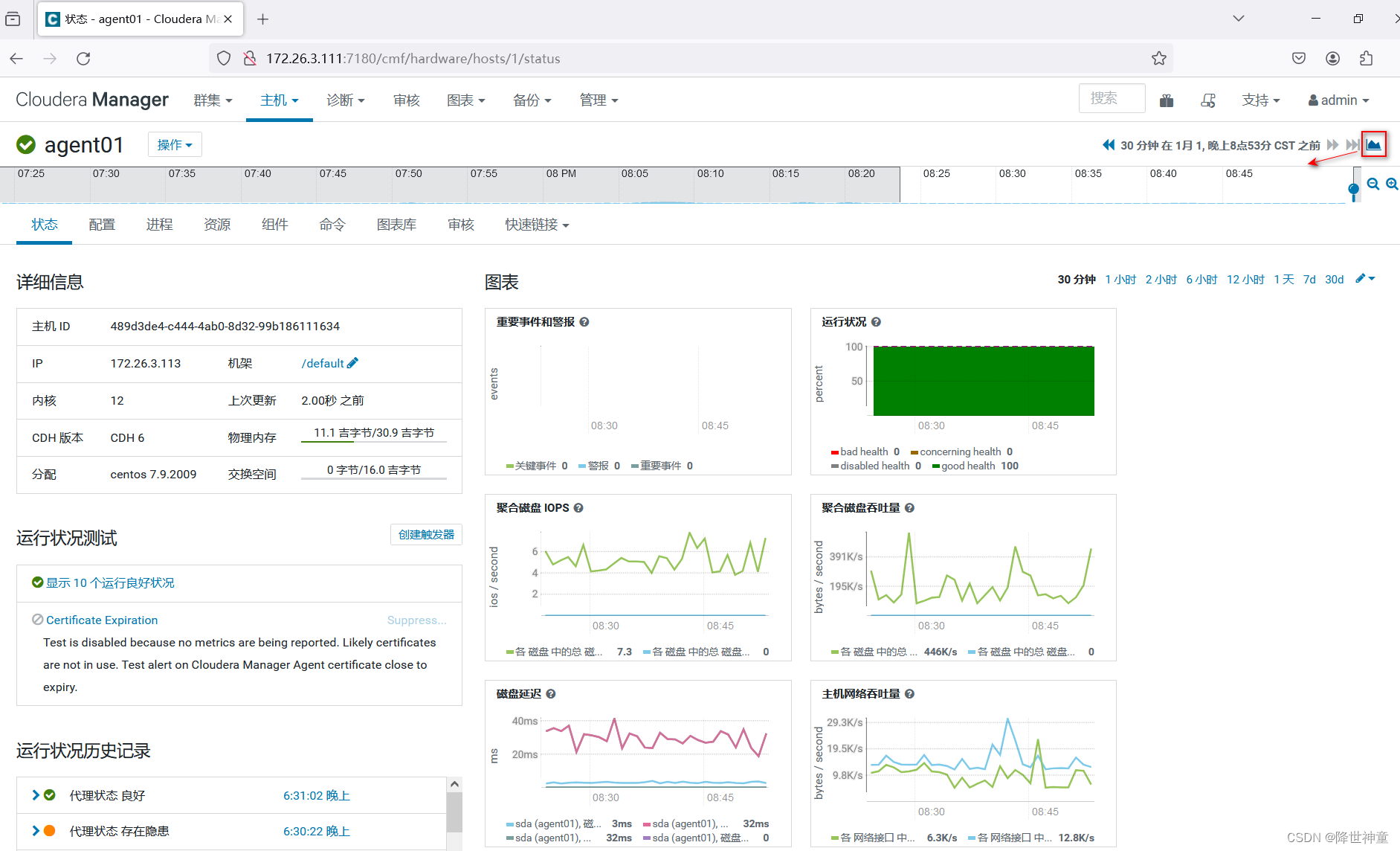
Task: Open the chart edit pencil dropdown
Action: click(x=1365, y=279)
